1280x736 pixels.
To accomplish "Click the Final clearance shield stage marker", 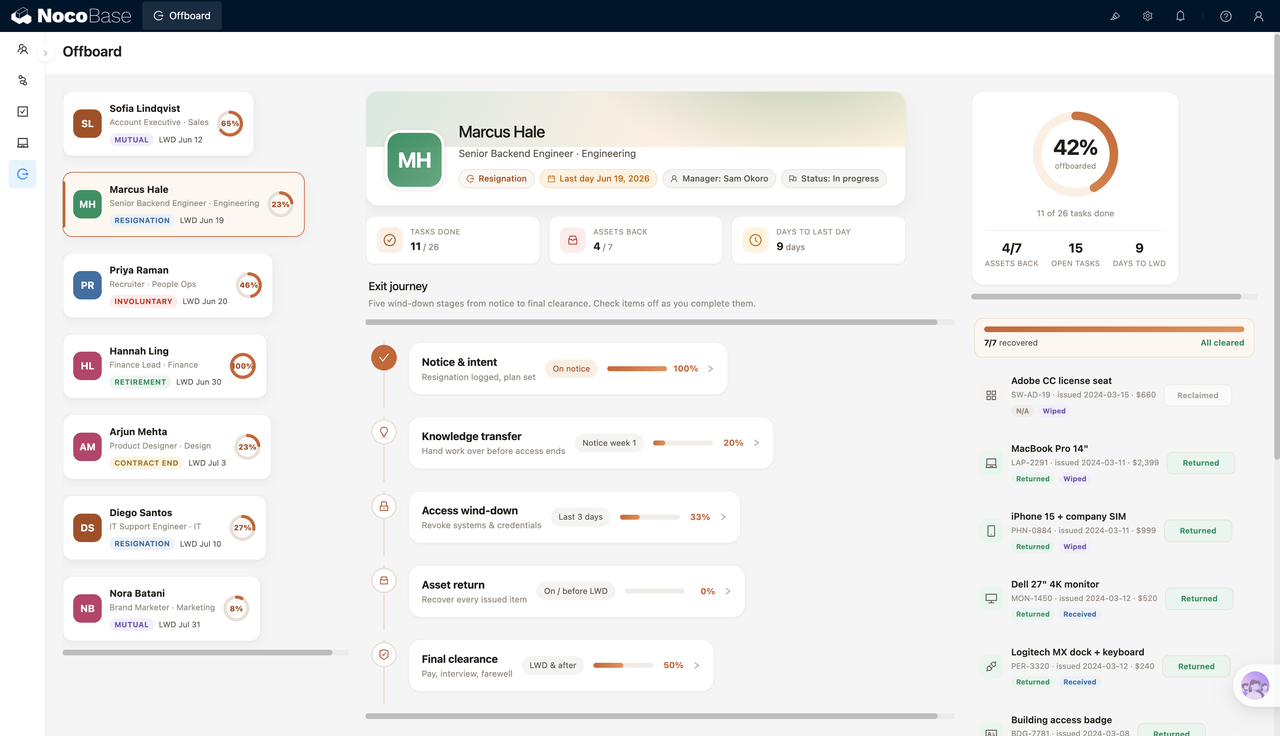I will 384,654.
